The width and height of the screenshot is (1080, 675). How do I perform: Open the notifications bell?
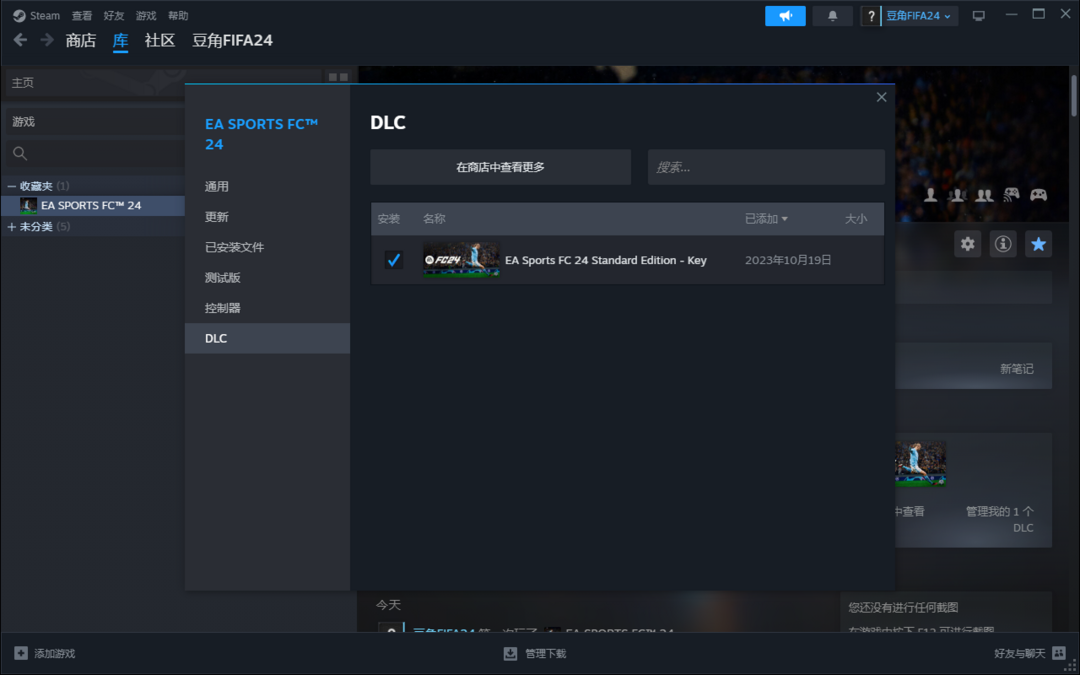[833, 16]
